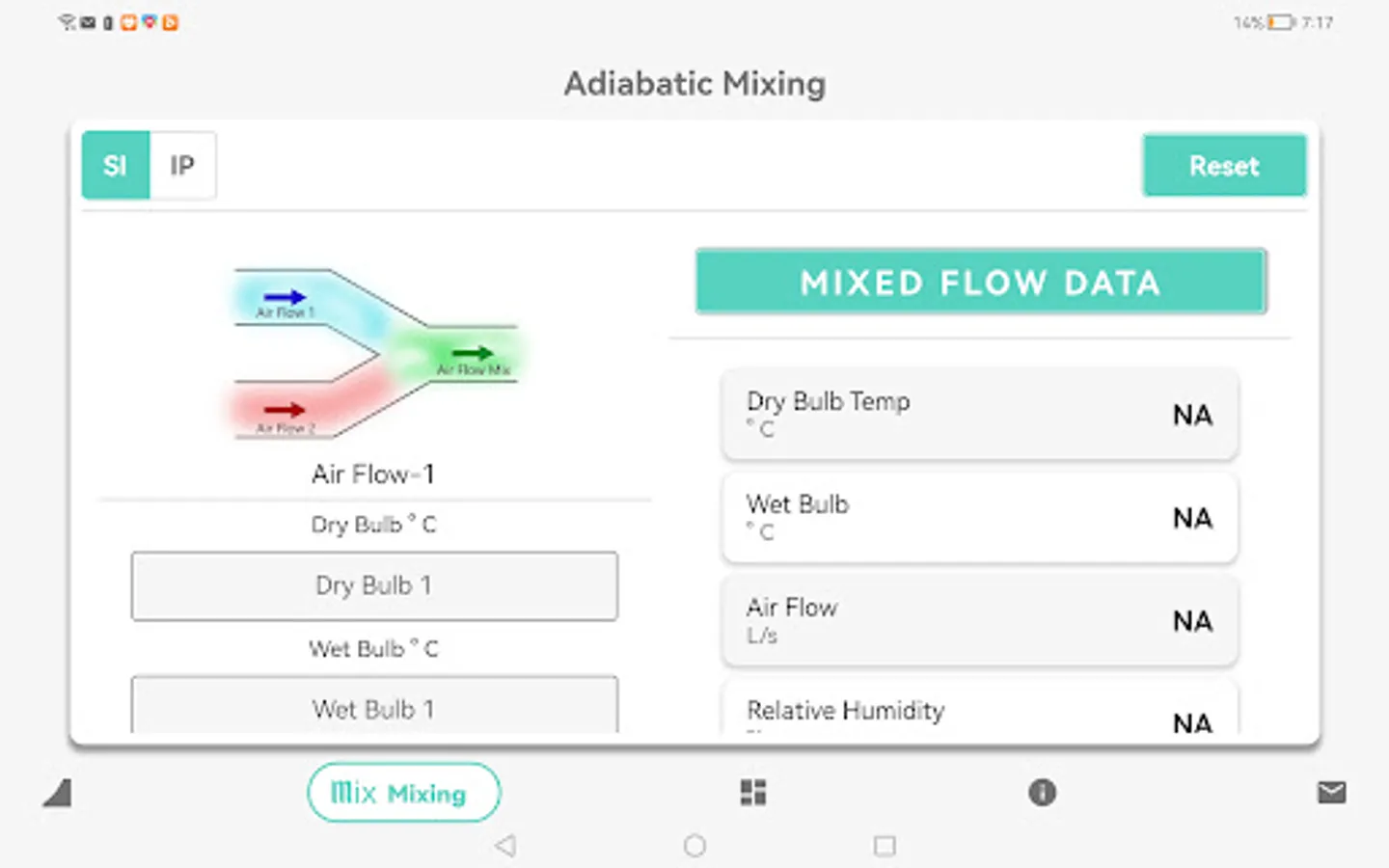Select the Air Flow L/s result card
The image size is (1389, 868).
pyautogui.click(x=979, y=620)
